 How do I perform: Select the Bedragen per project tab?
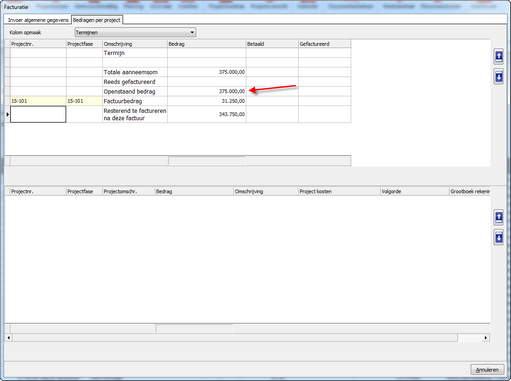[97, 20]
